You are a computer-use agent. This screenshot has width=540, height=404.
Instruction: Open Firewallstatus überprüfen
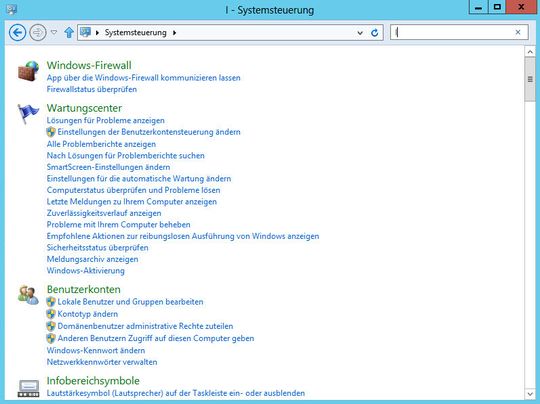pyautogui.click(x=92, y=89)
